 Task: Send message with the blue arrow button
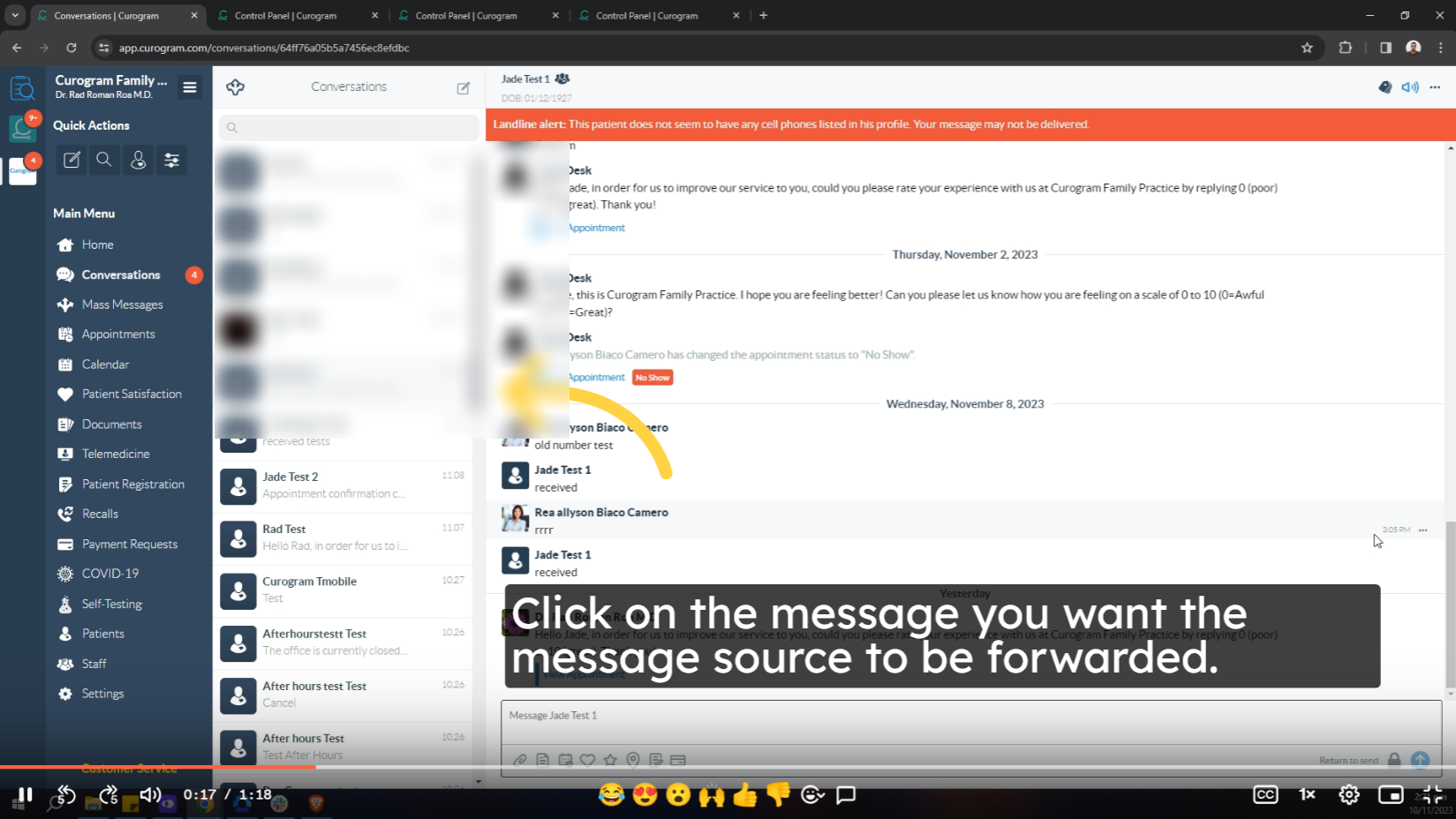[x=1420, y=760]
